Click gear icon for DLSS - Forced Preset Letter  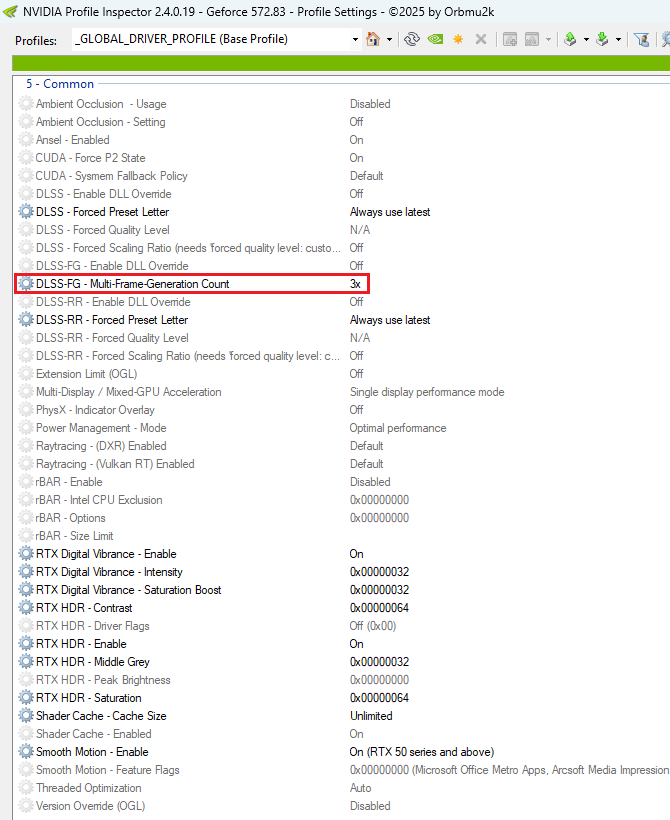coord(26,212)
